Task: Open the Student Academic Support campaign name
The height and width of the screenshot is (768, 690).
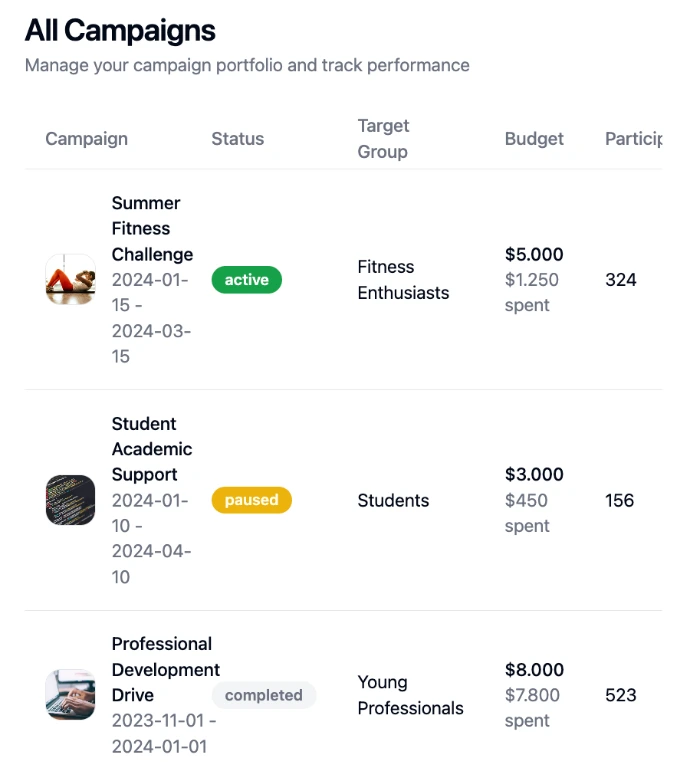Action: coord(152,449)
